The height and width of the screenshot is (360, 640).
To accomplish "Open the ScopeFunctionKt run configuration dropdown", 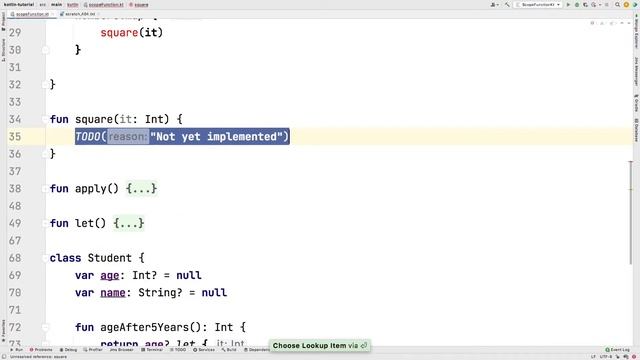I will 538,4.
